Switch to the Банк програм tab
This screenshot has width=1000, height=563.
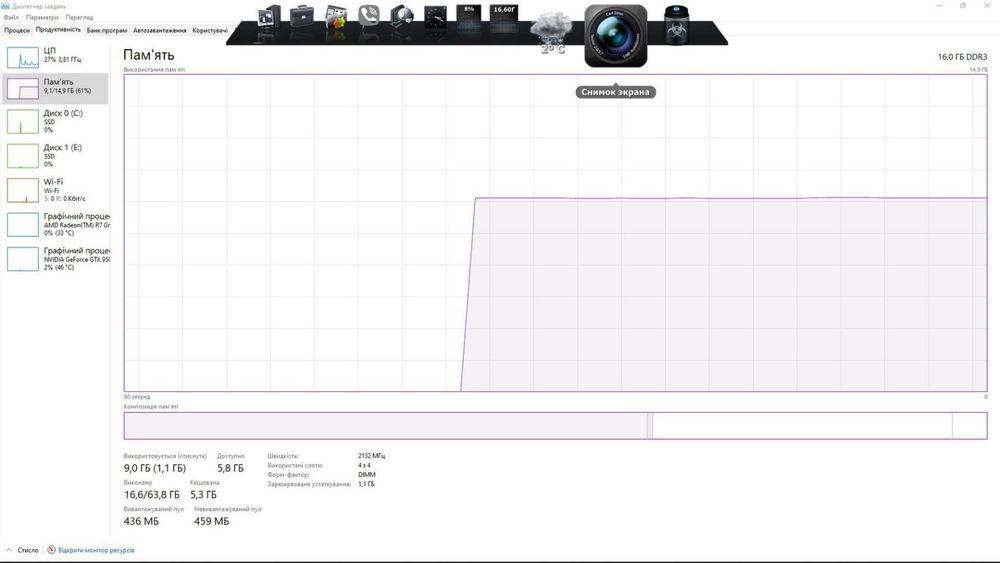107,30
